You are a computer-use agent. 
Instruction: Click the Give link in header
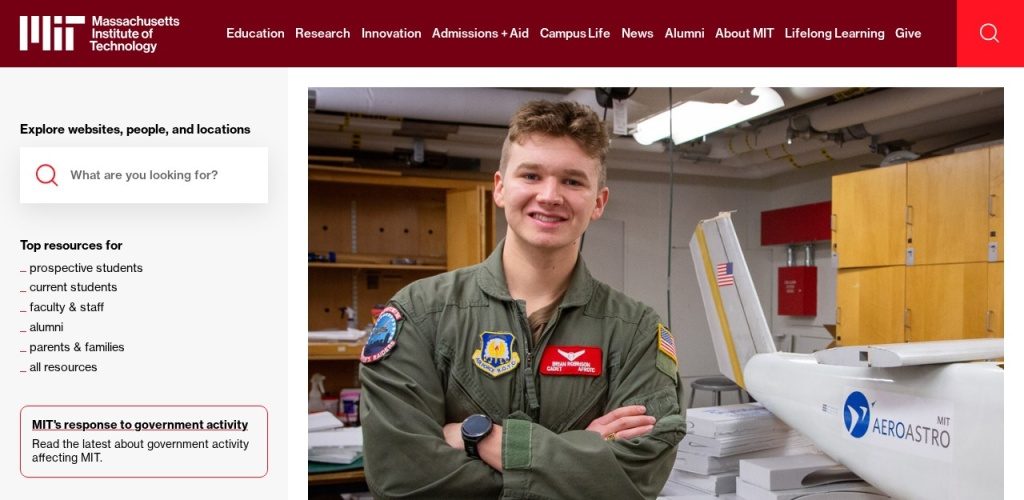click(908, 33)
